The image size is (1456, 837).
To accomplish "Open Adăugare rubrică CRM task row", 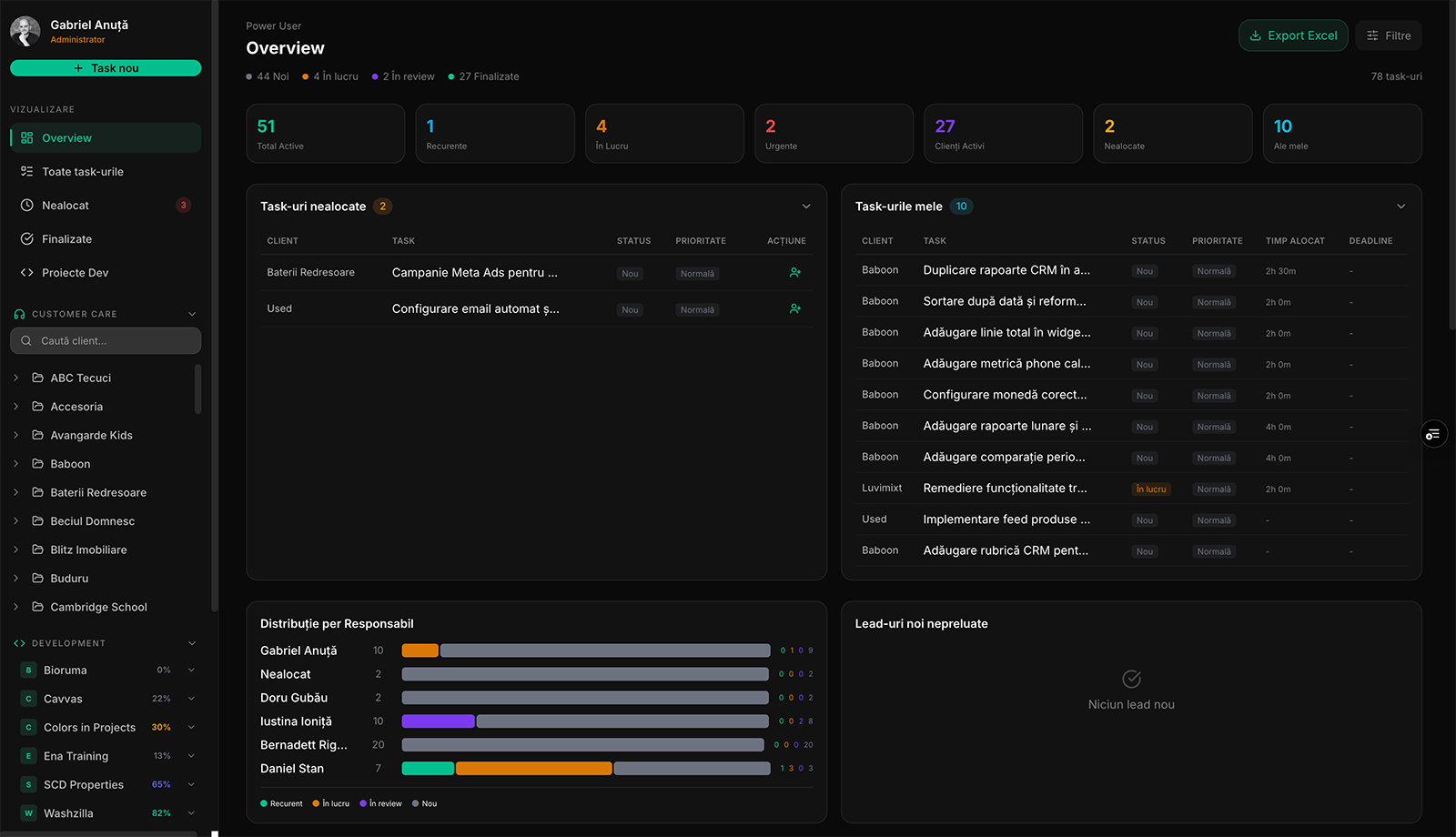I will (x=1131, y=550).
